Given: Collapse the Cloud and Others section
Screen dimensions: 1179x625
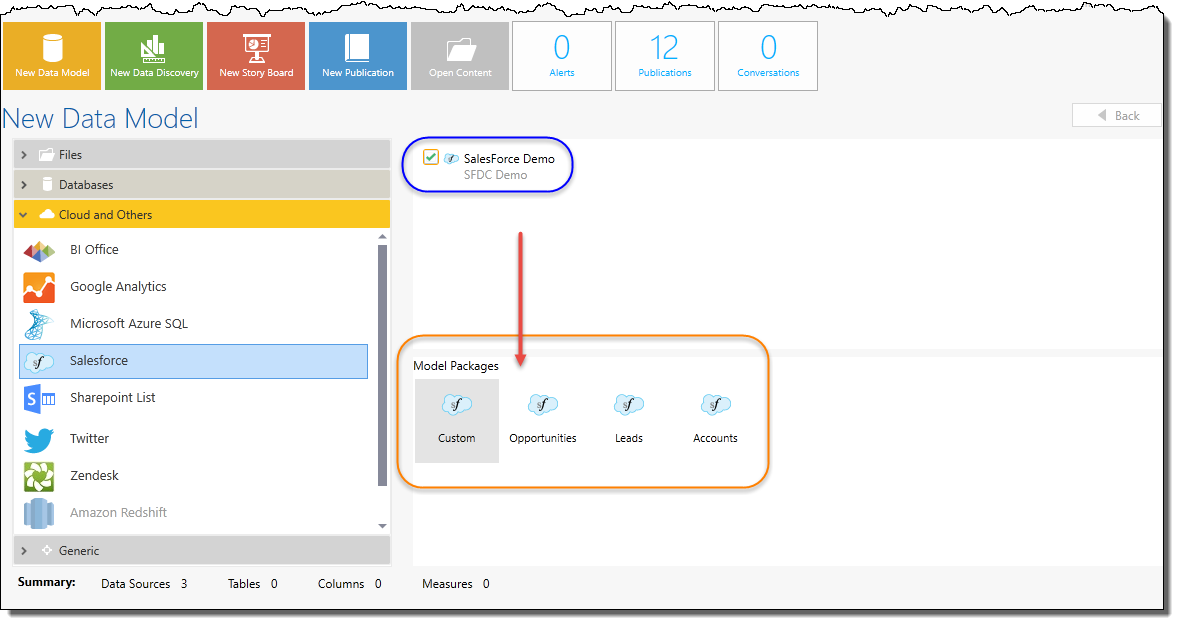Looking at the screenshot, I should [x=202, y=214].
